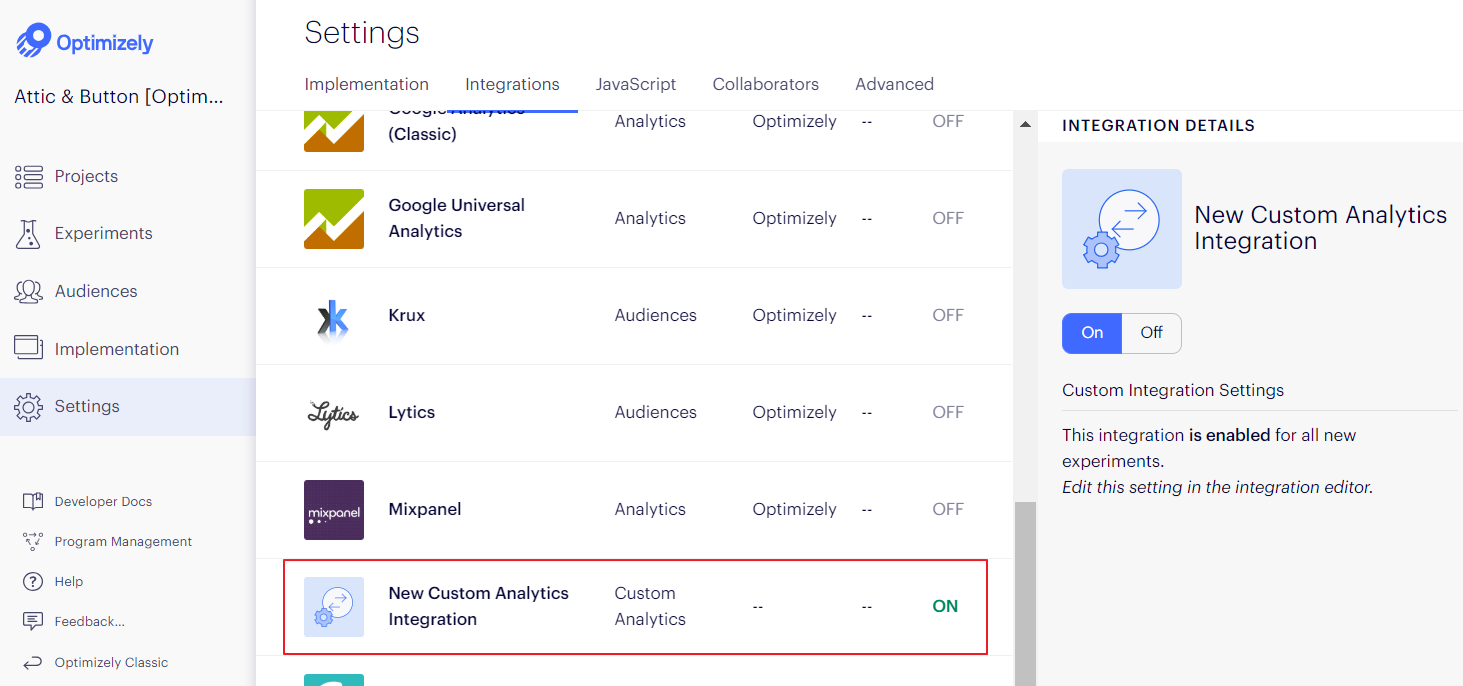Turn the integration Off in details panel
This screenshot has height=686, width=1463.
pyautogui.click(x=1151, y=333)
